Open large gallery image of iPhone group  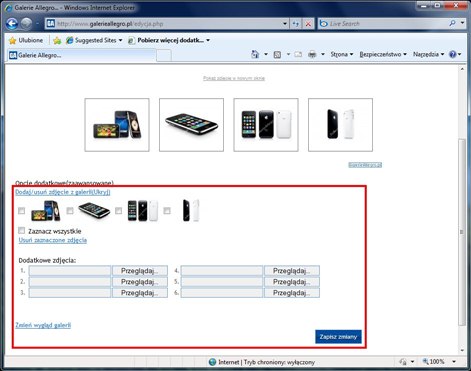tap(117, 125)
